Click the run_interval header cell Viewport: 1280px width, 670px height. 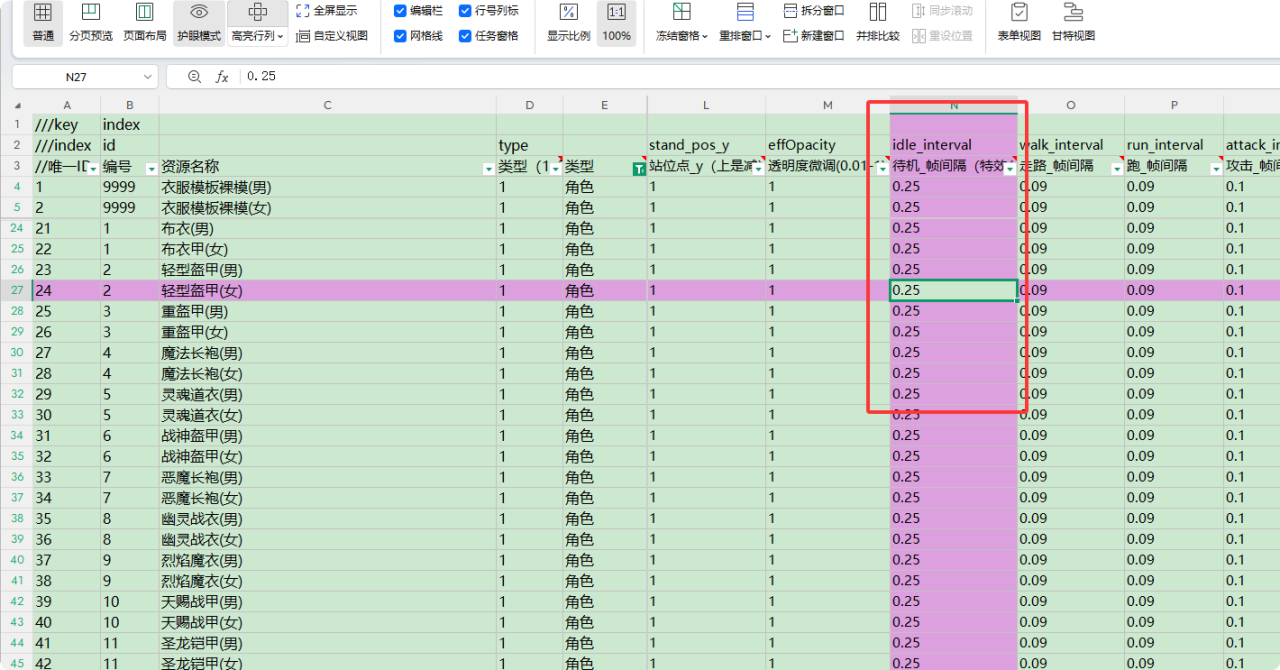(x=1174, y=145)
